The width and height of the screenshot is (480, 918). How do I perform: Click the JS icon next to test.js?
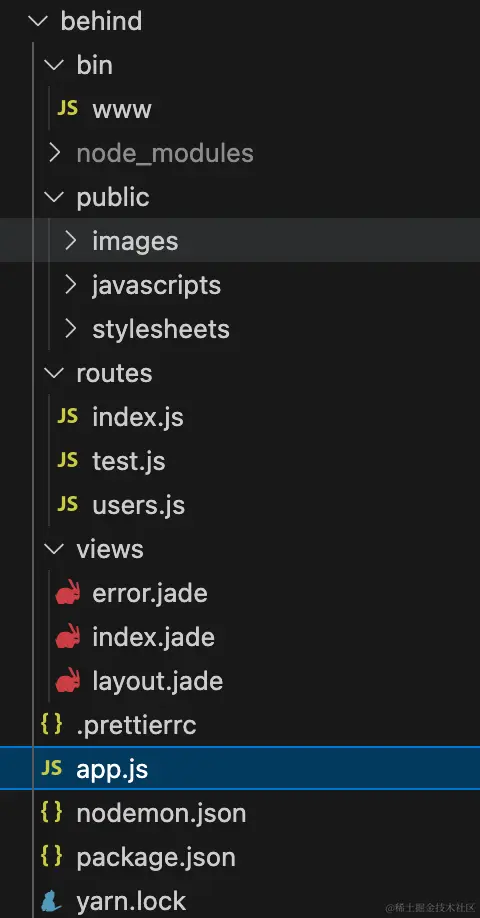pos(67,461)
